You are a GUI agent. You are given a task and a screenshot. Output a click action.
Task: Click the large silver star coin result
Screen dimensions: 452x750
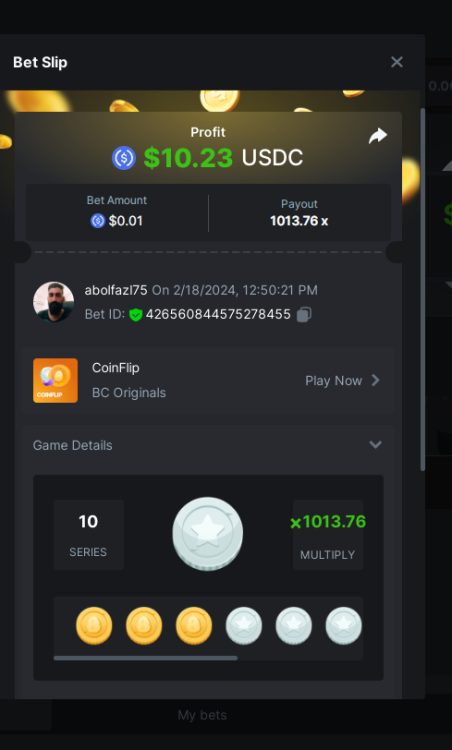click(x=208, y=533)
